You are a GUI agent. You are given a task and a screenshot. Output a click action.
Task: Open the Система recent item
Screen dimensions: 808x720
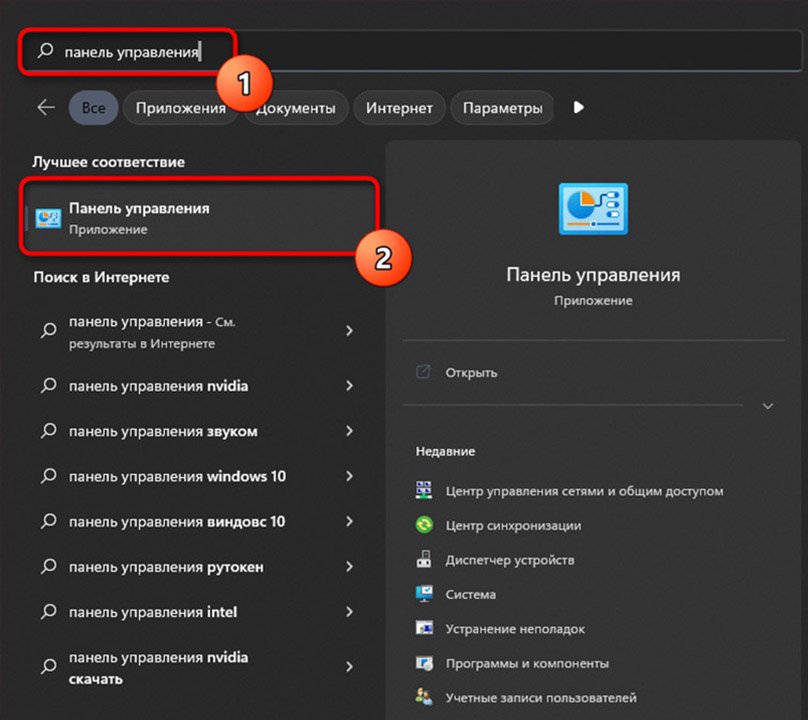point(470,594)
